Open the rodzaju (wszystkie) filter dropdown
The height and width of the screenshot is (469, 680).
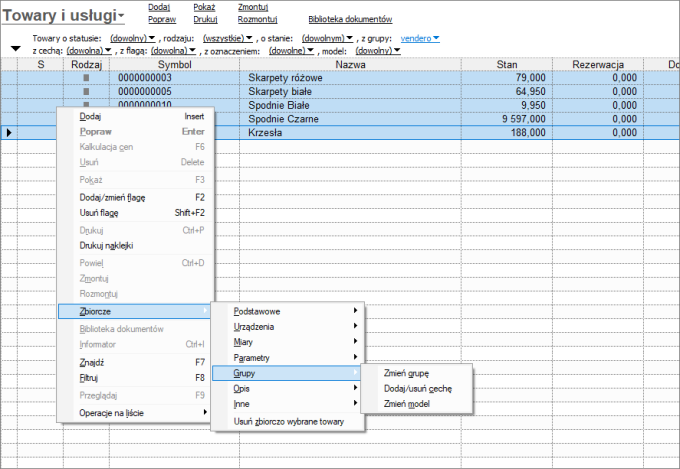tap(228, 38)
